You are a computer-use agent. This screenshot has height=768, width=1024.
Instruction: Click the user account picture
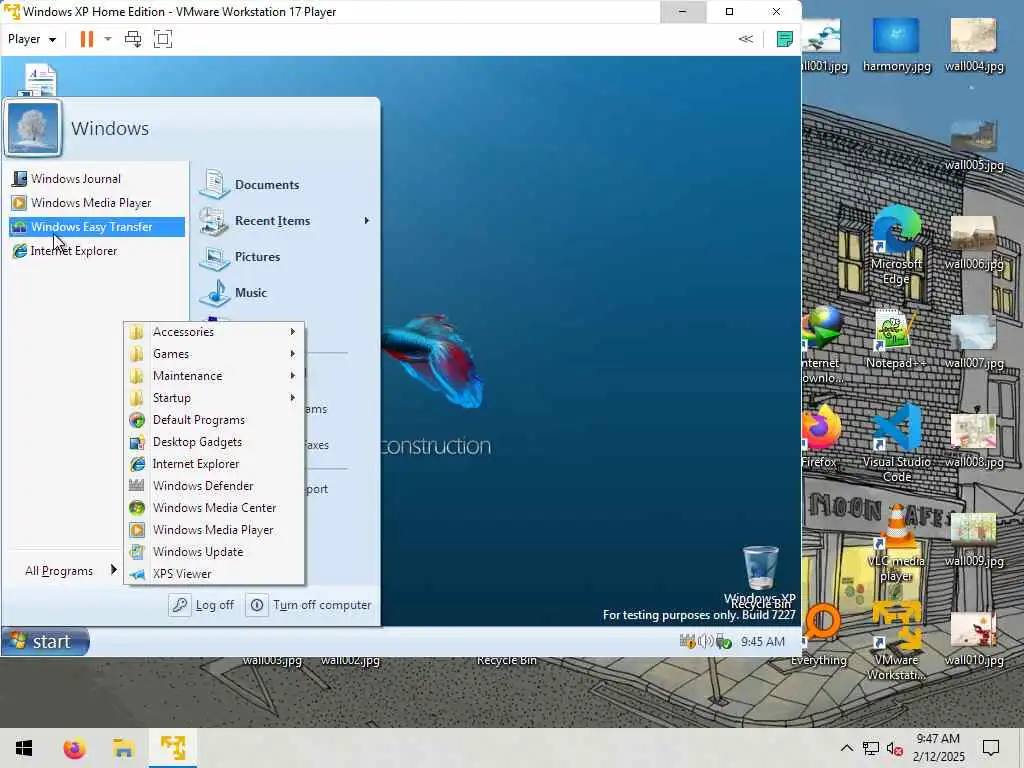33,129
